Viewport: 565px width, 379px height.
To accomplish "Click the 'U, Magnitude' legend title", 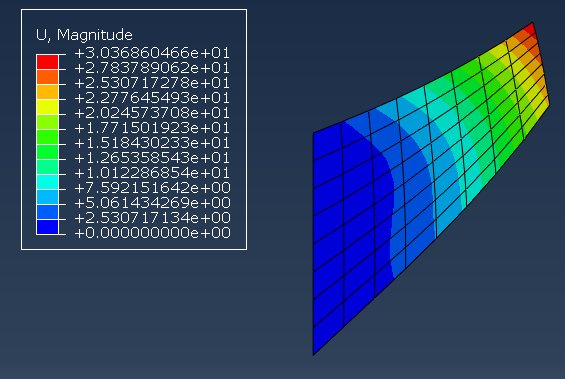I will (84, 35).
